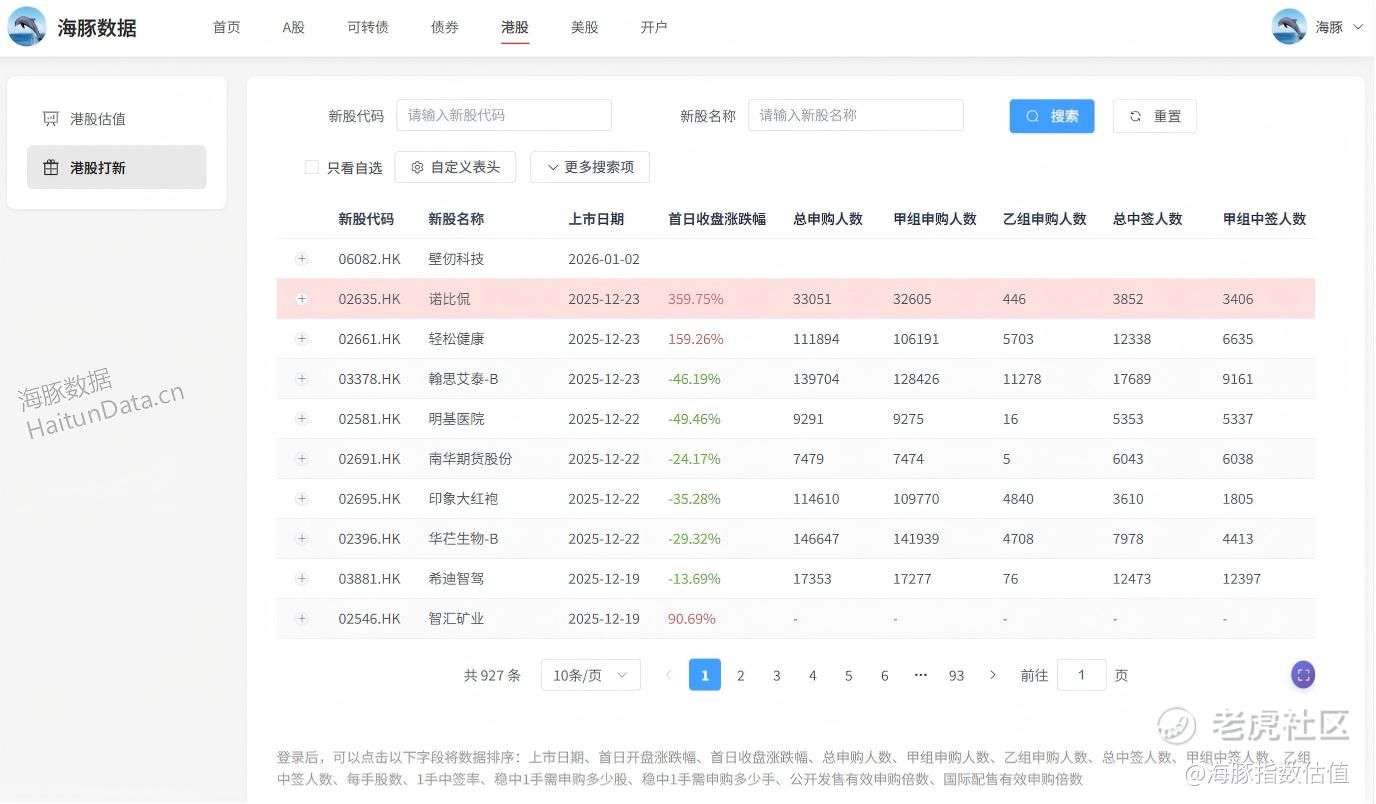The image size is (1376, 804).
Task: Jump to last page 93
Action: [956, 675]
